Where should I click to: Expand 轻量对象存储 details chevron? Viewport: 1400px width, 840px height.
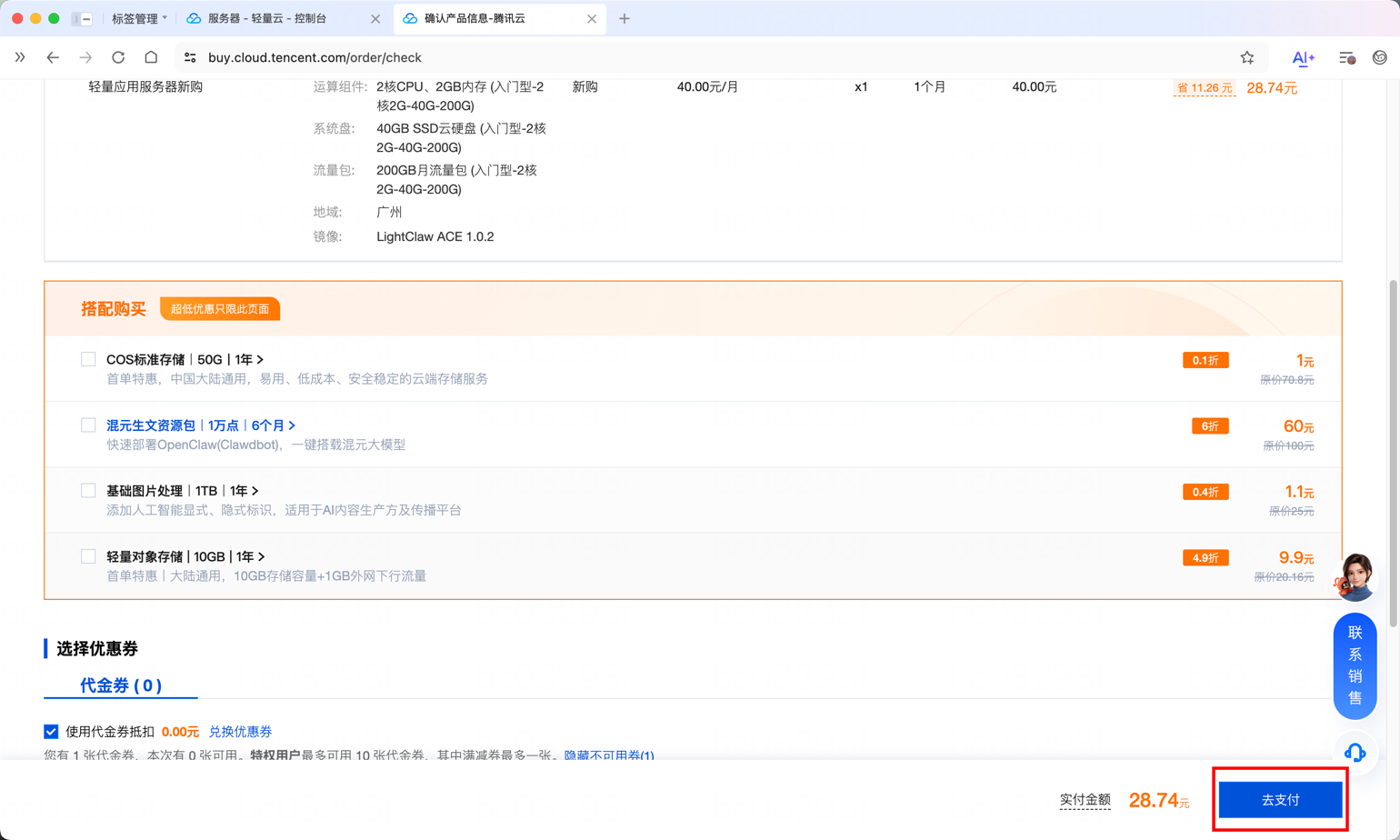pos(263,556)
